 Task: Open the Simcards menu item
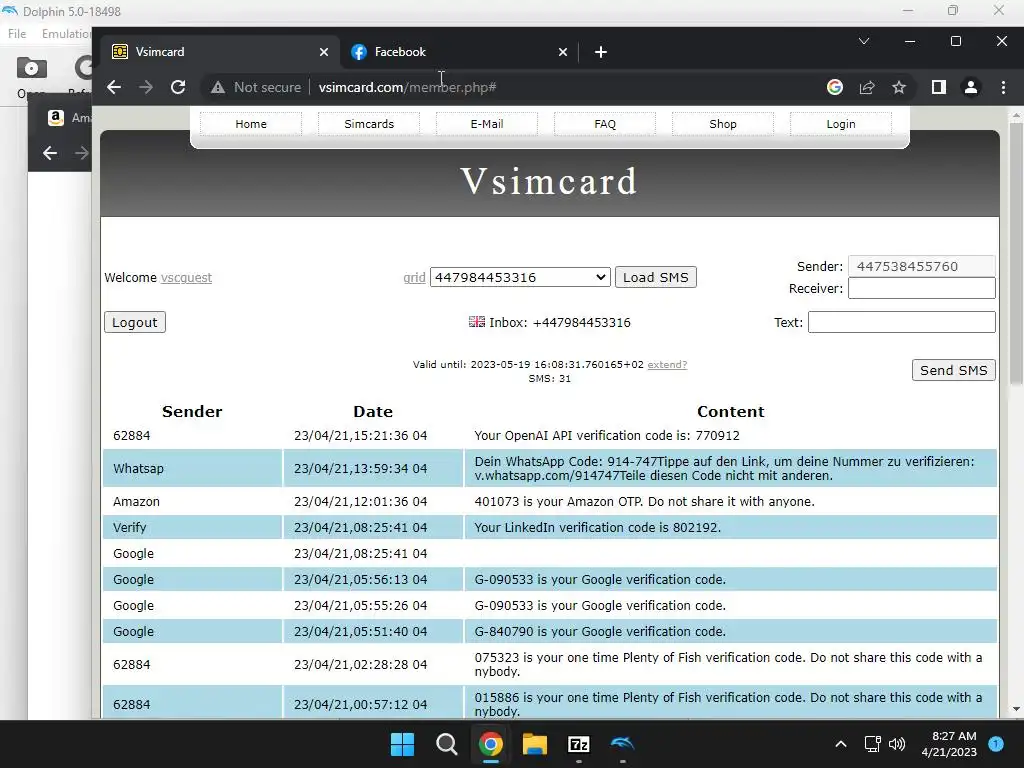tap(369, 123)
